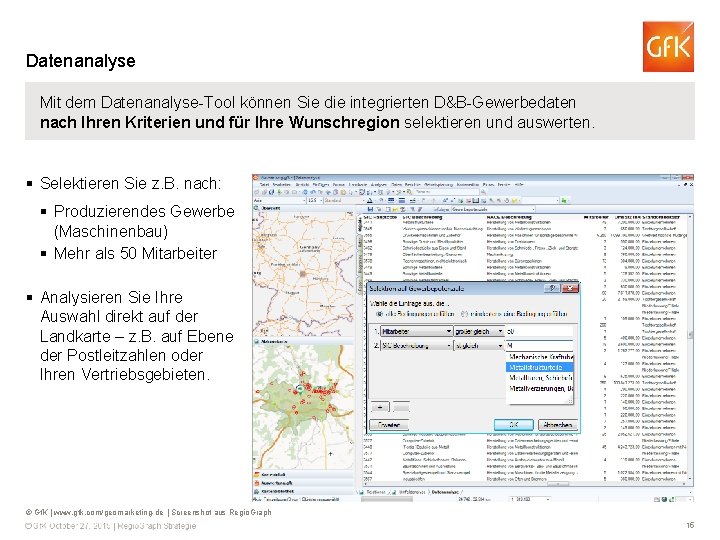Screen dimensions: 720x540
Task: Open the Standard style dropdown
Action: pos(344,201)
